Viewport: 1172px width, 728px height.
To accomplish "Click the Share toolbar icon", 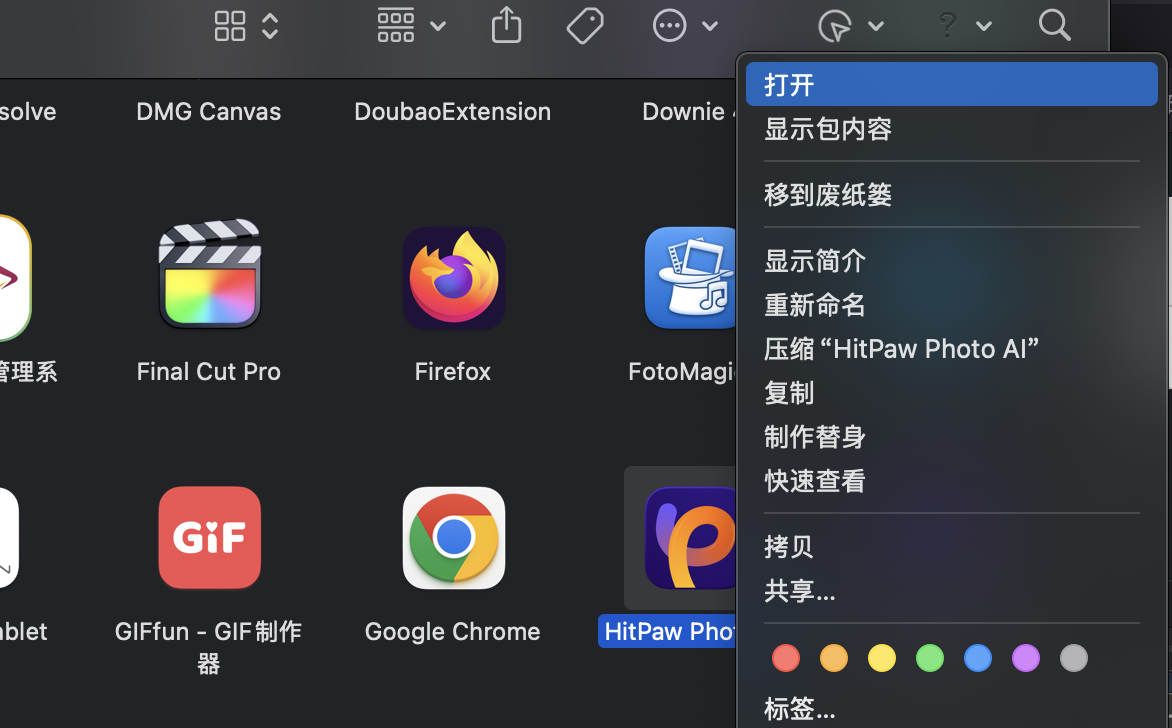I will (506, 25).
